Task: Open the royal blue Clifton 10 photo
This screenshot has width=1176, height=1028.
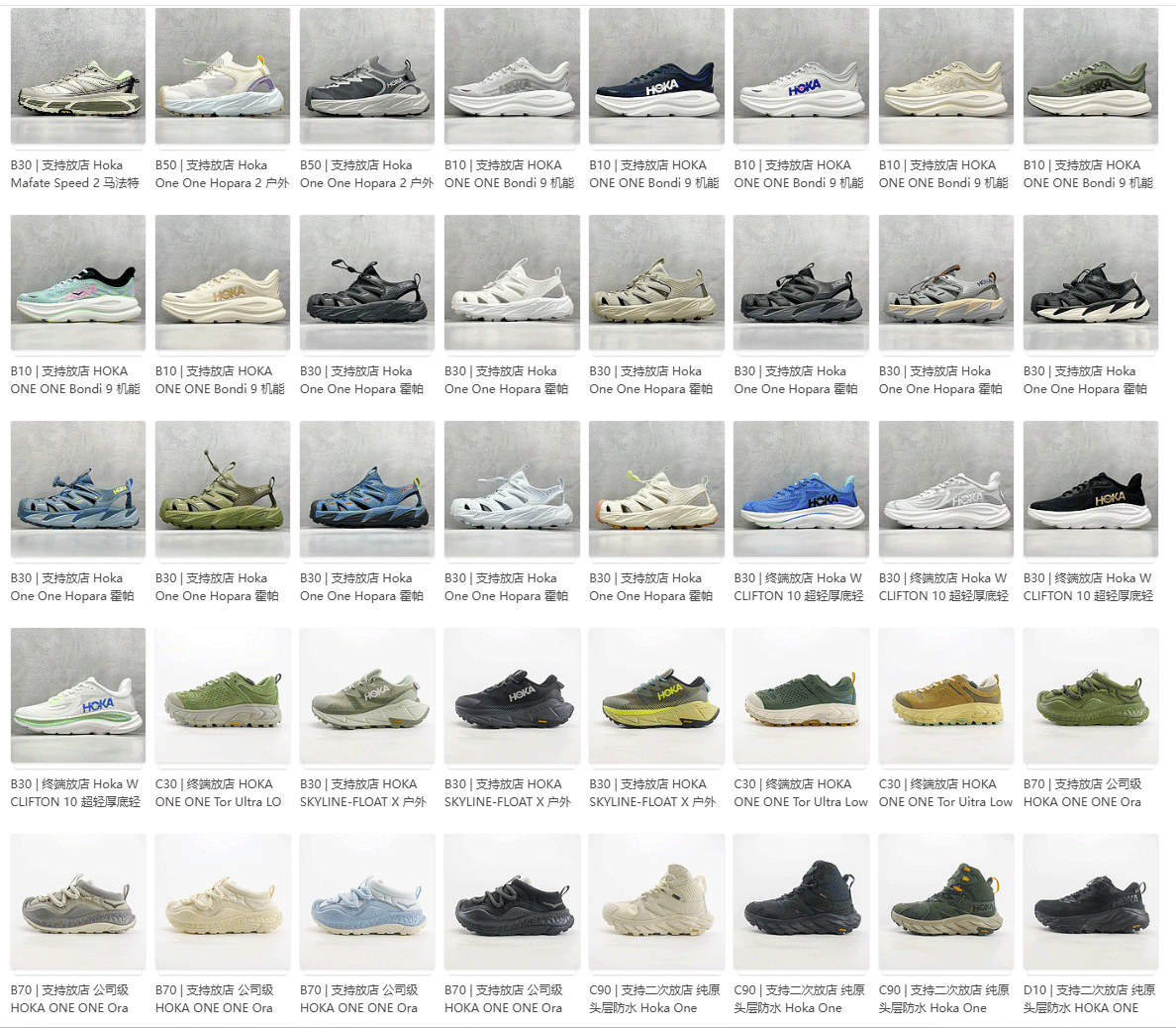Action: click(801, 488)
